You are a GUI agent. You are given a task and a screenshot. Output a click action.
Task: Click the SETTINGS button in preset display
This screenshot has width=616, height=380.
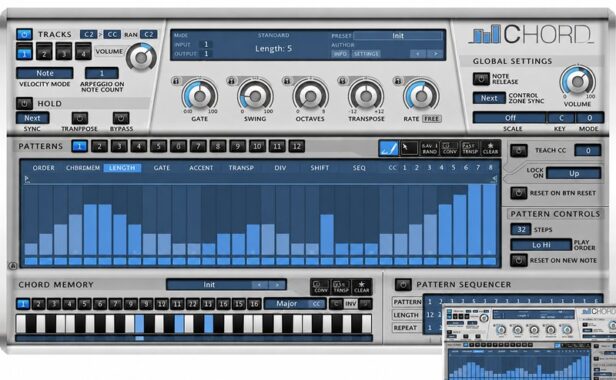(x=366, y=54)
